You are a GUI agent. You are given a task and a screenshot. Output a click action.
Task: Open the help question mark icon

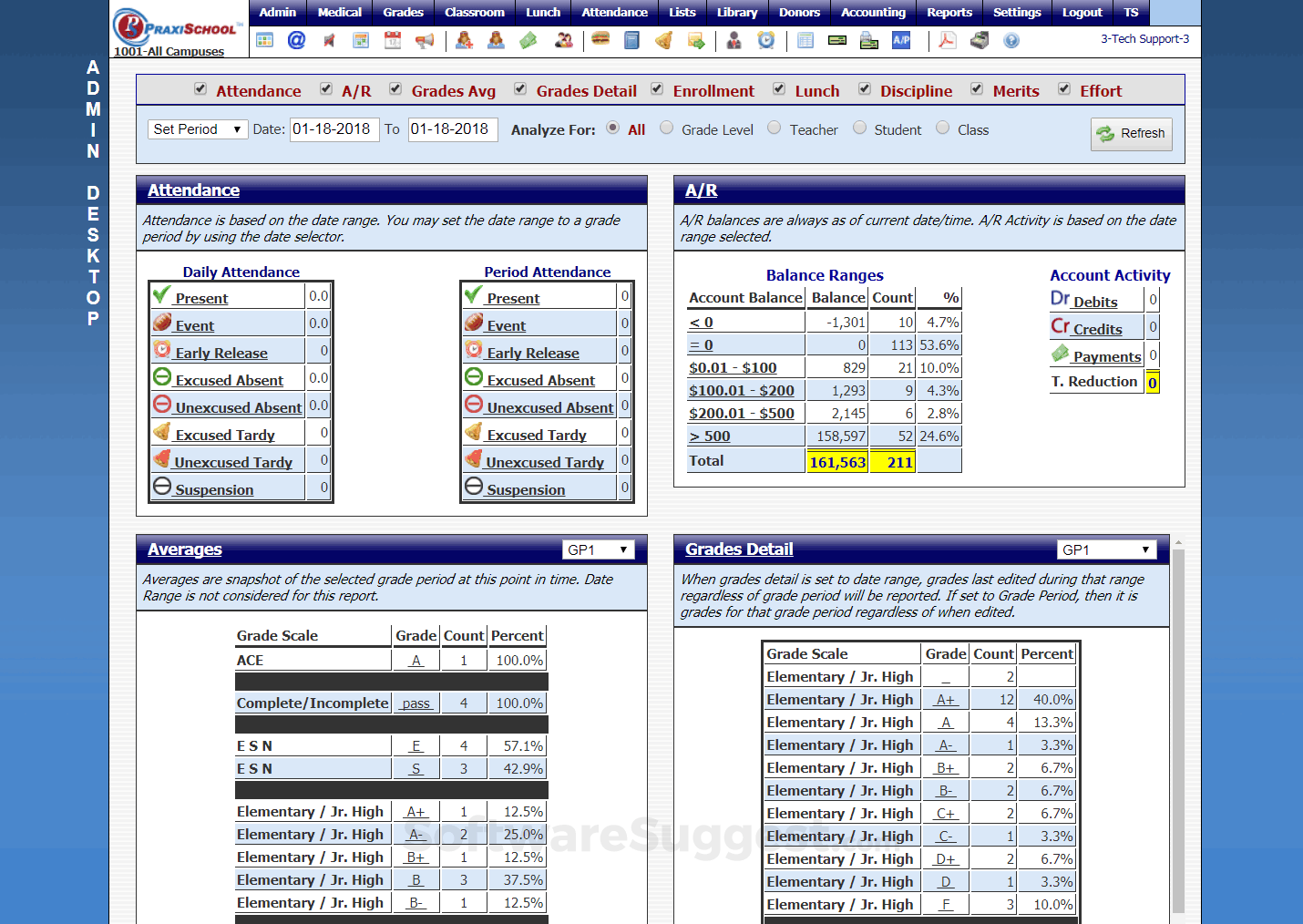coord(1011,40)
